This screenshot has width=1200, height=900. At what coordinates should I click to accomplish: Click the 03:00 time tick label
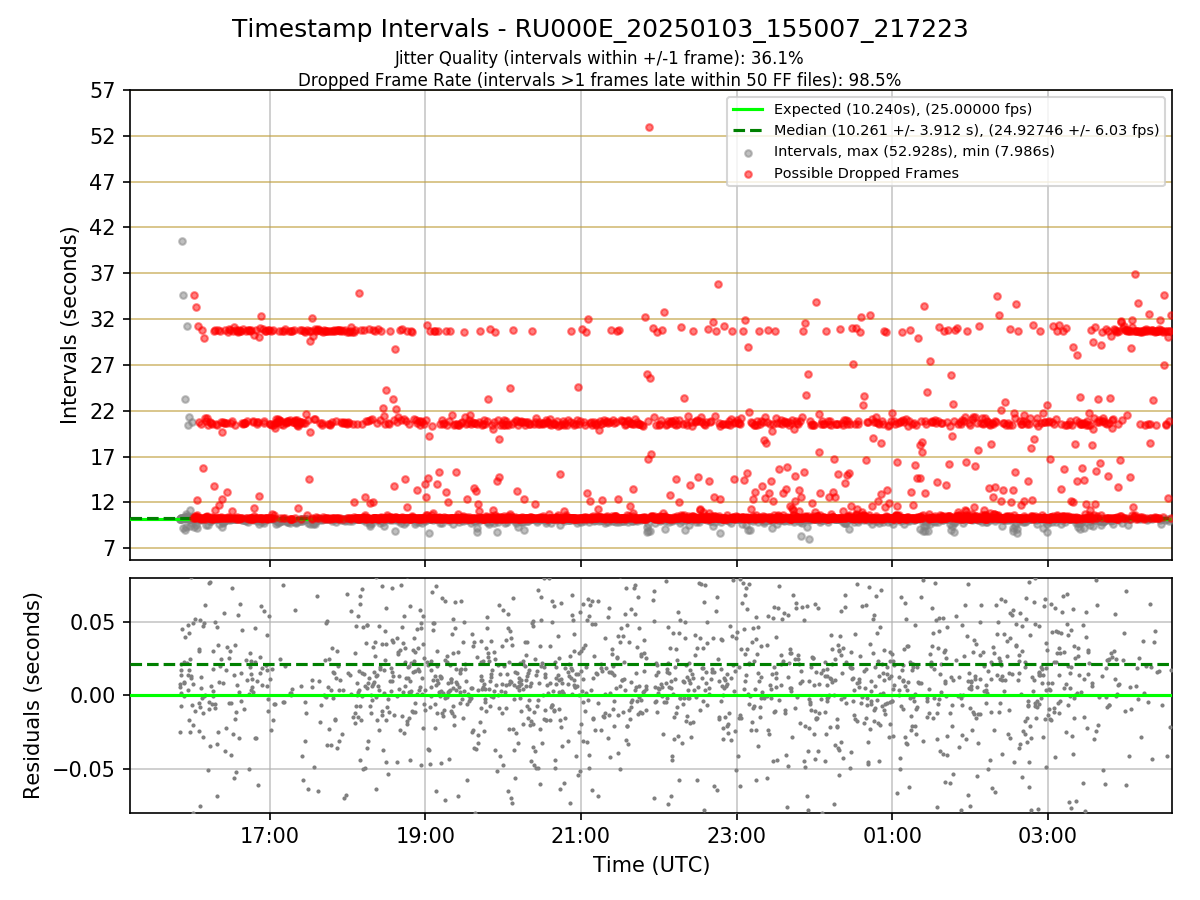tap(1048, 835)
